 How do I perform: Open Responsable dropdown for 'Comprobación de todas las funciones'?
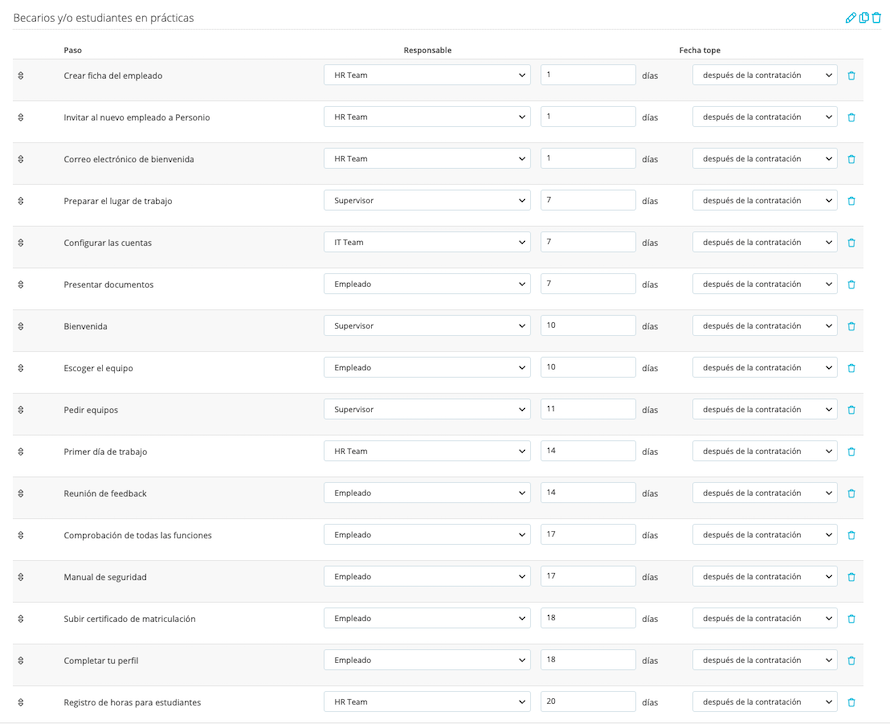click(427, 534)
